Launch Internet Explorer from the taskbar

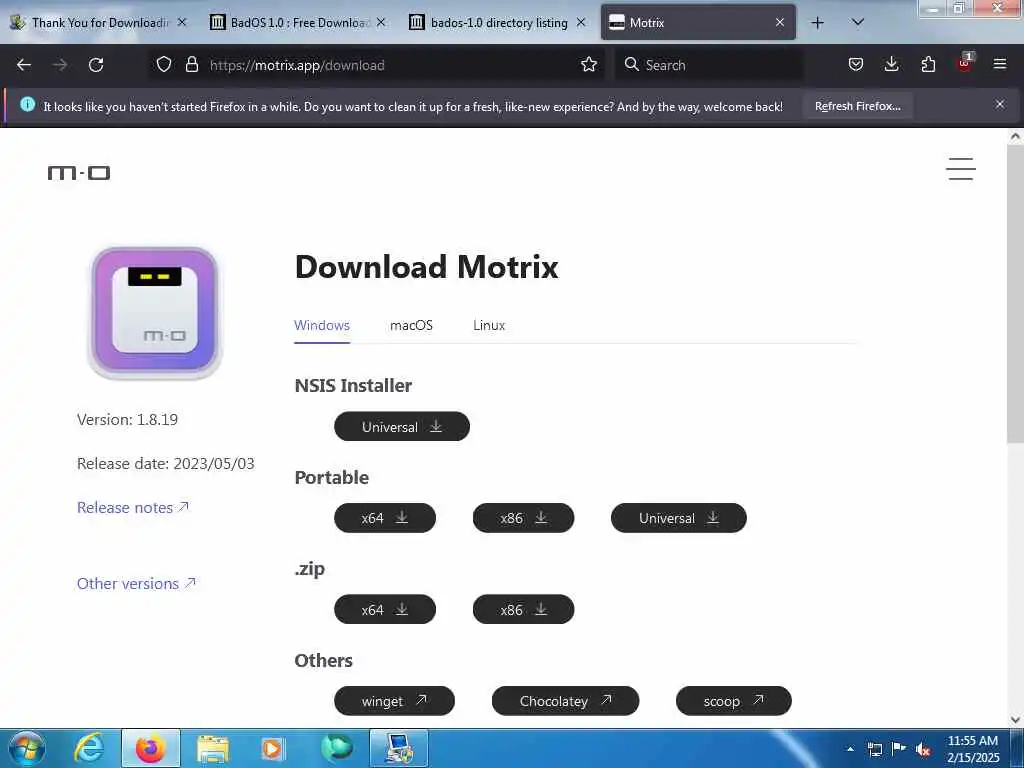pyautogui.click(x=89, y=748)
